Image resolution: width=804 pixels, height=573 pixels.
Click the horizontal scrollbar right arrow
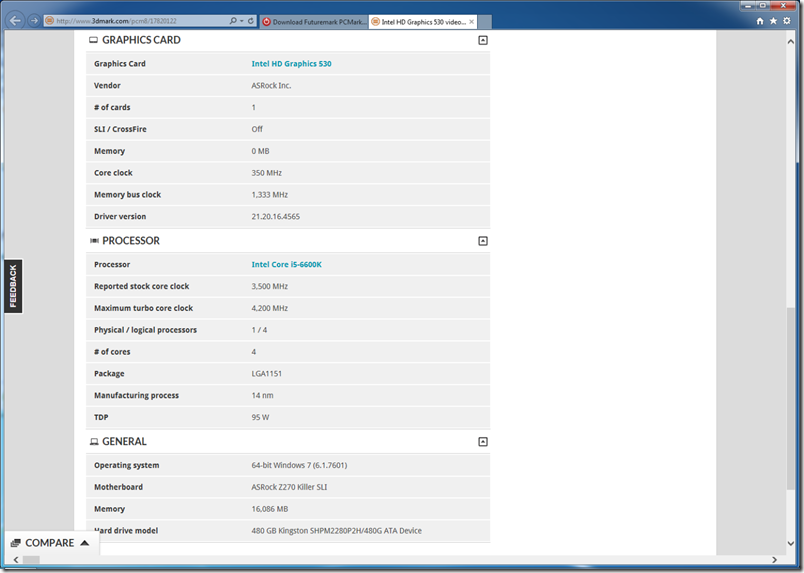(x=774, y=560)
